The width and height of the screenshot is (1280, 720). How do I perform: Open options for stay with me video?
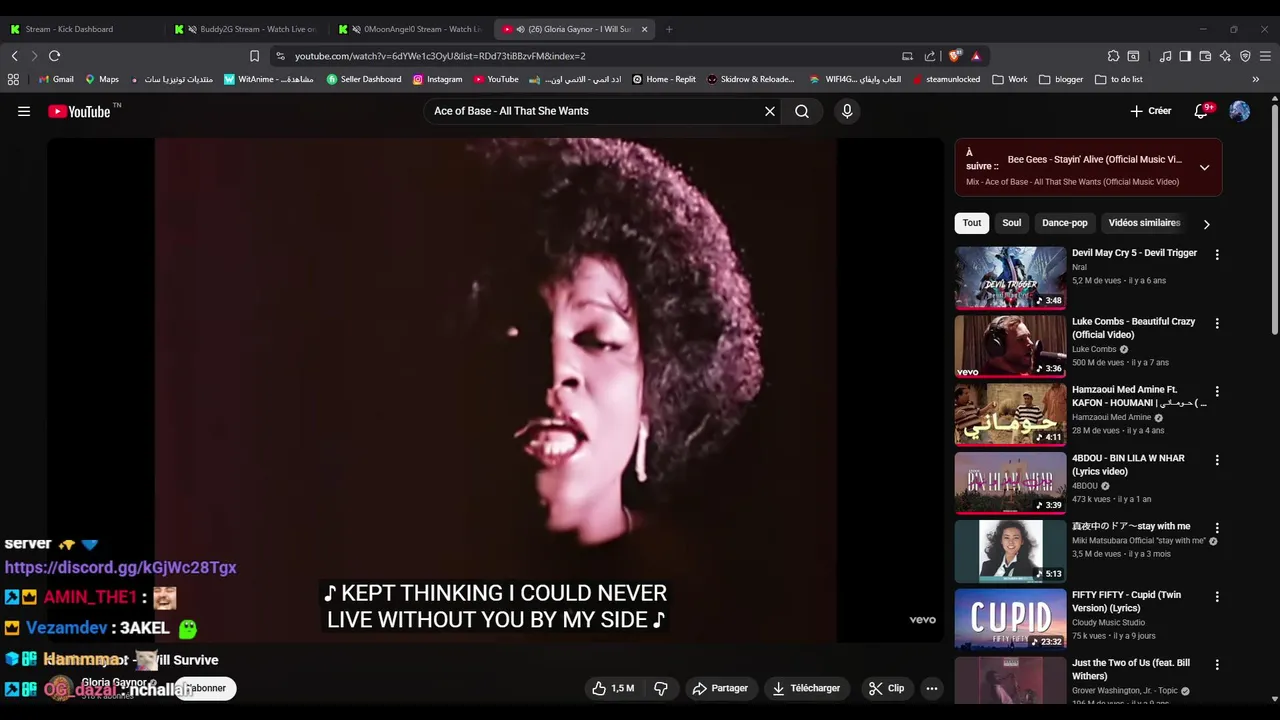pyautogui.click(x=1217, y=528)
